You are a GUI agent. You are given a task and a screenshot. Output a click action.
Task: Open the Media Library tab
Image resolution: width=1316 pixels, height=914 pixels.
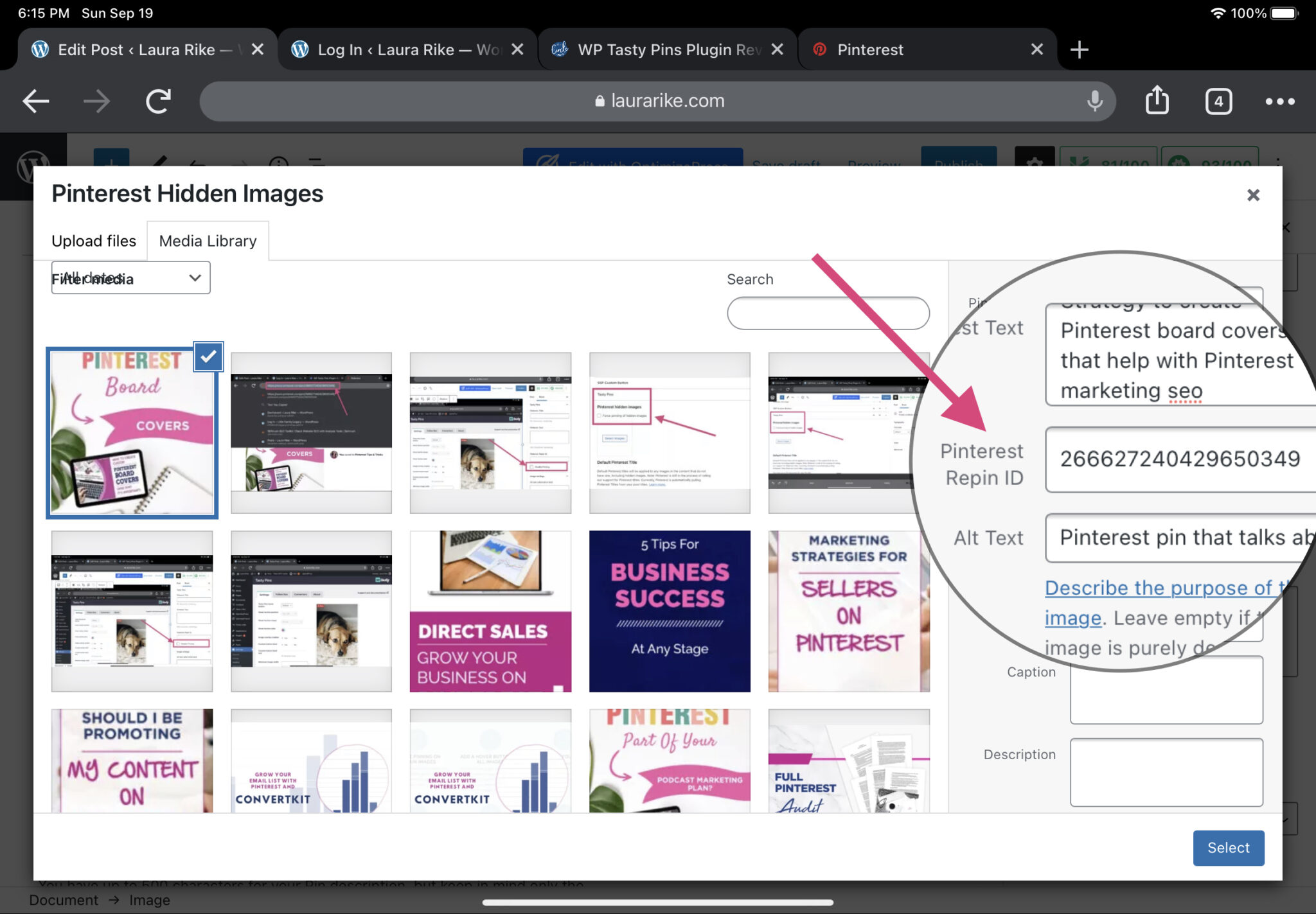tap(208, 241)
